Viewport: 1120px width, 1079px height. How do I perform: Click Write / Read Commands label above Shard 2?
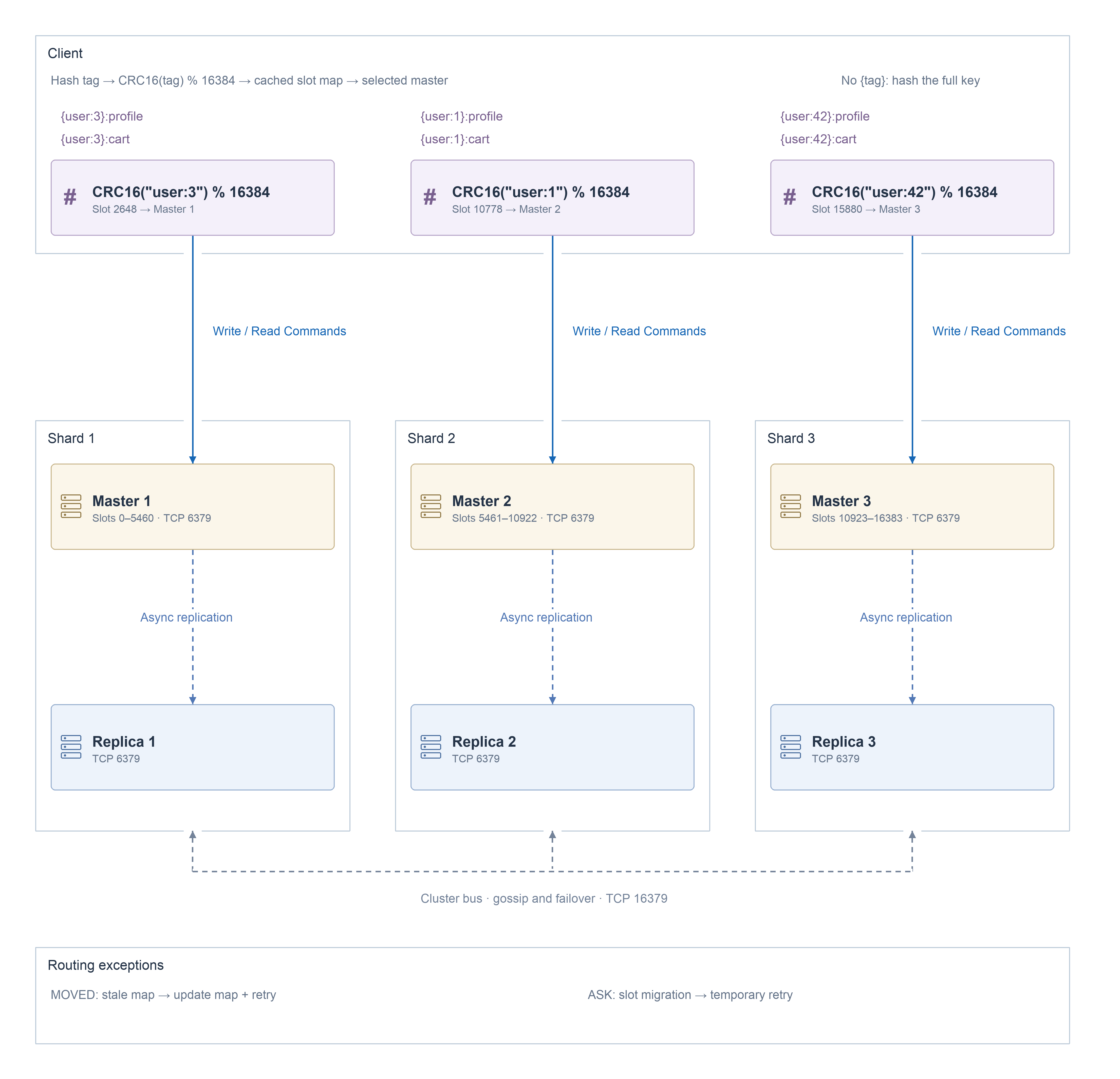(639, 331)
